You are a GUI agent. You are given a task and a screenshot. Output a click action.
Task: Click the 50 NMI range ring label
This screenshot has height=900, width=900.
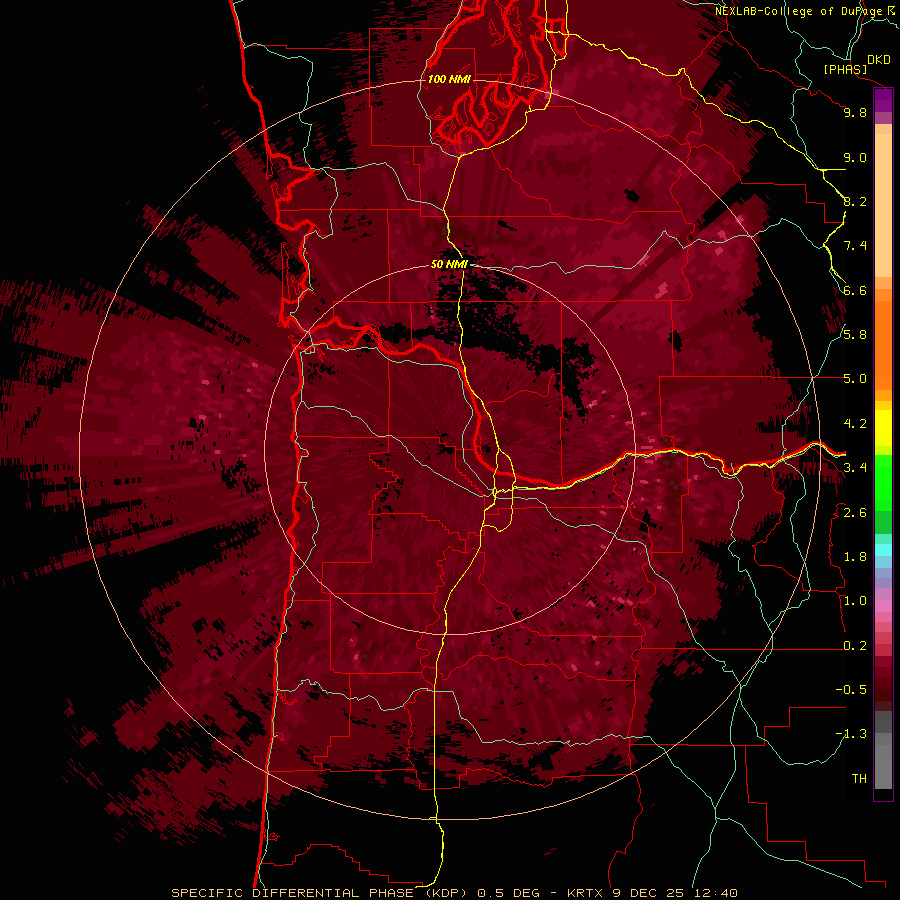pyautogui.click(x=449, y=265)
